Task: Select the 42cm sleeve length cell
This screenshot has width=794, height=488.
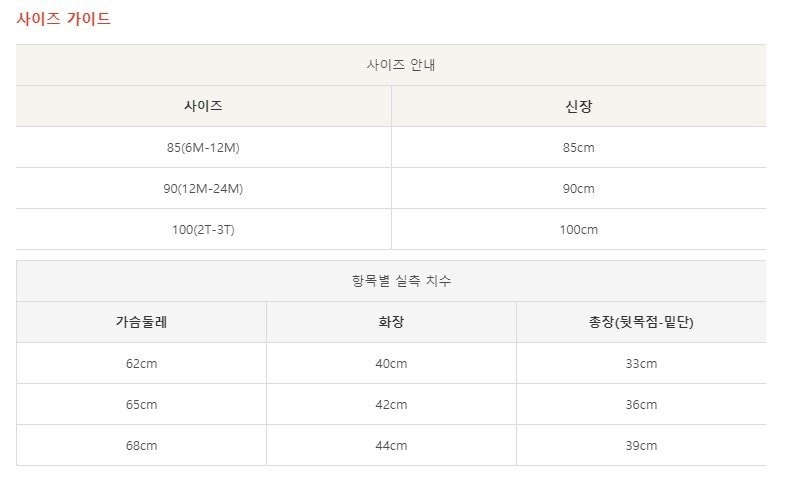Action: [x=391, y=404]
